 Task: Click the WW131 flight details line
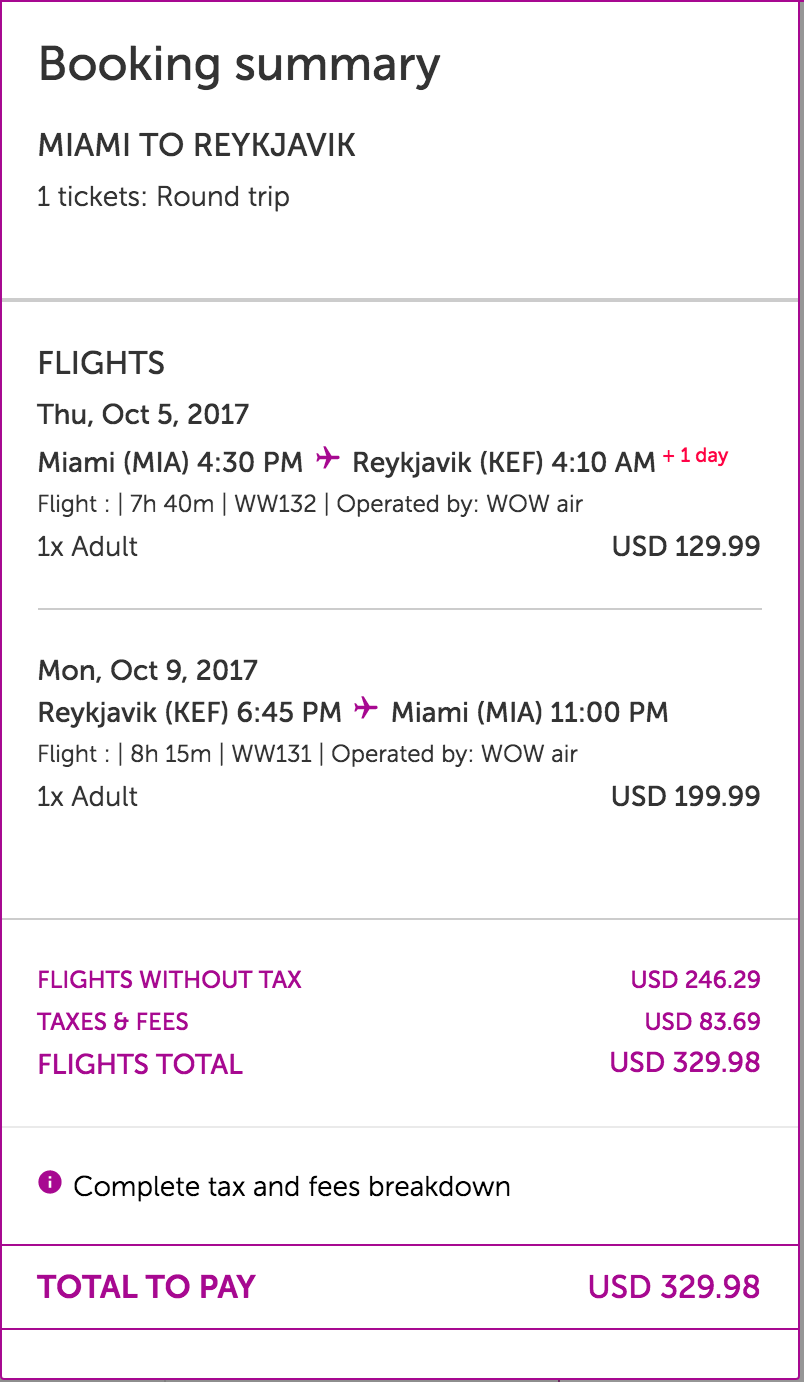click(307, 754)
